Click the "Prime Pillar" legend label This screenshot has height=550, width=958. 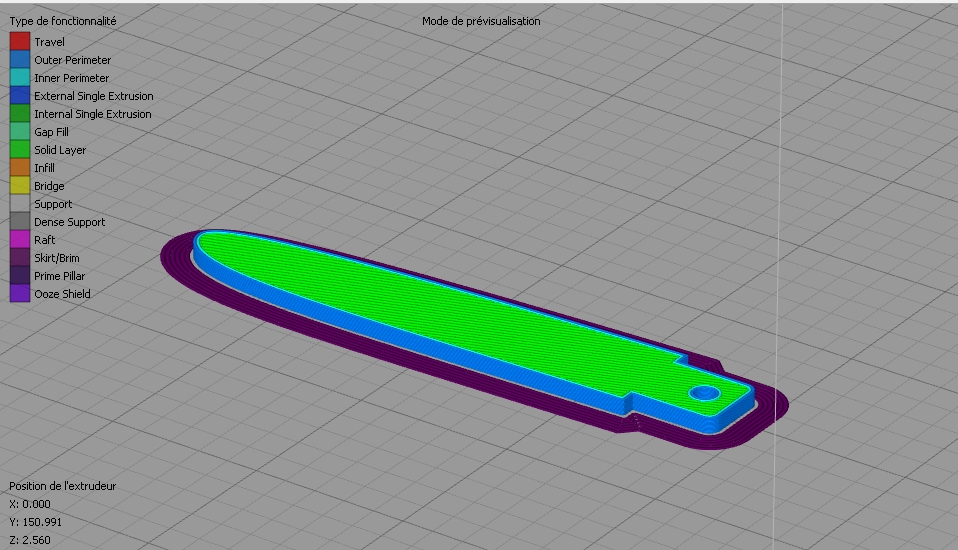pyautogui.click(x=59, y=276)
